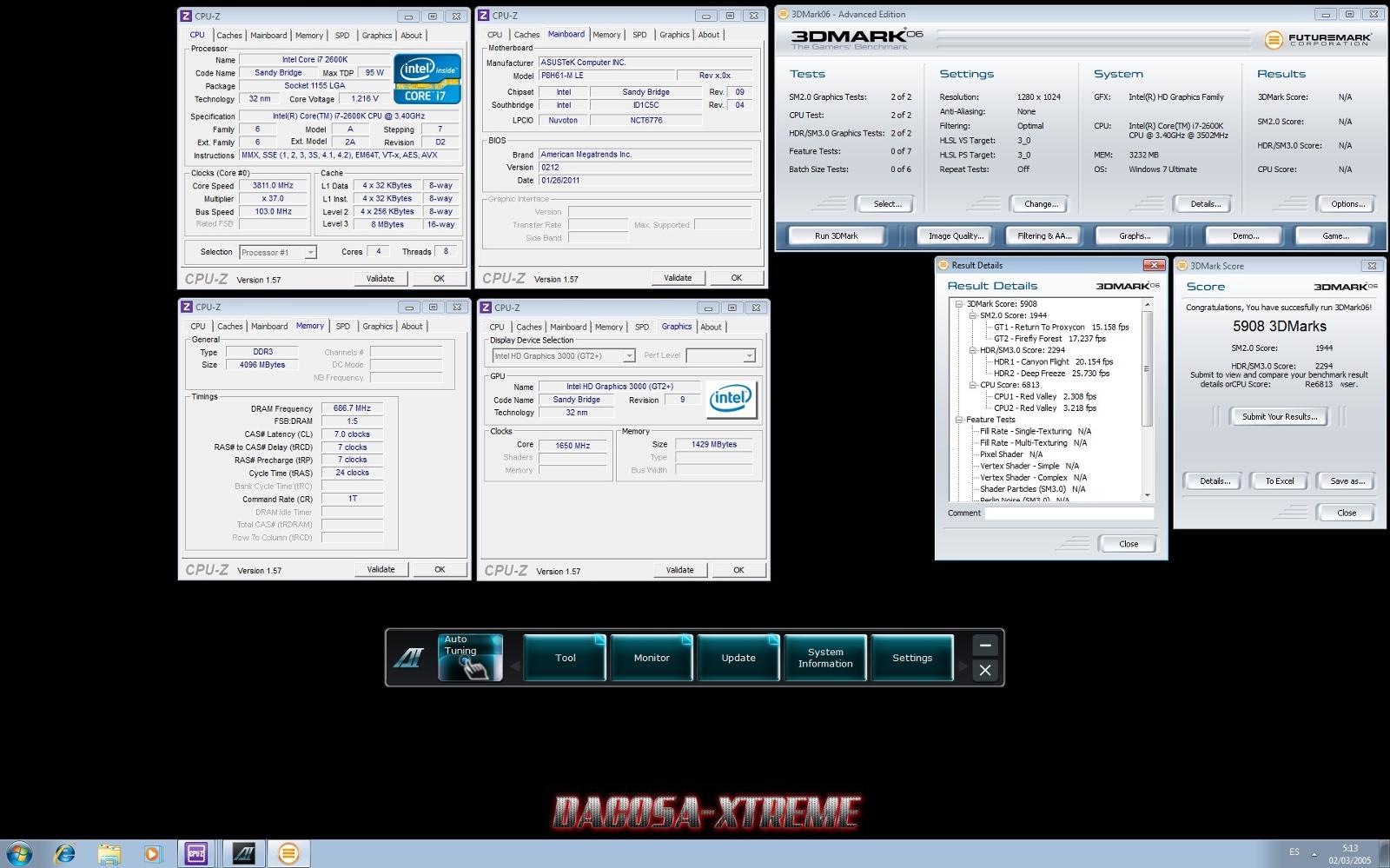This screenshot has height=868, width=1390.
Task: Switch to 3DMark06 taskbar icon
Action: pyautogui.click(x=288, y=854)
